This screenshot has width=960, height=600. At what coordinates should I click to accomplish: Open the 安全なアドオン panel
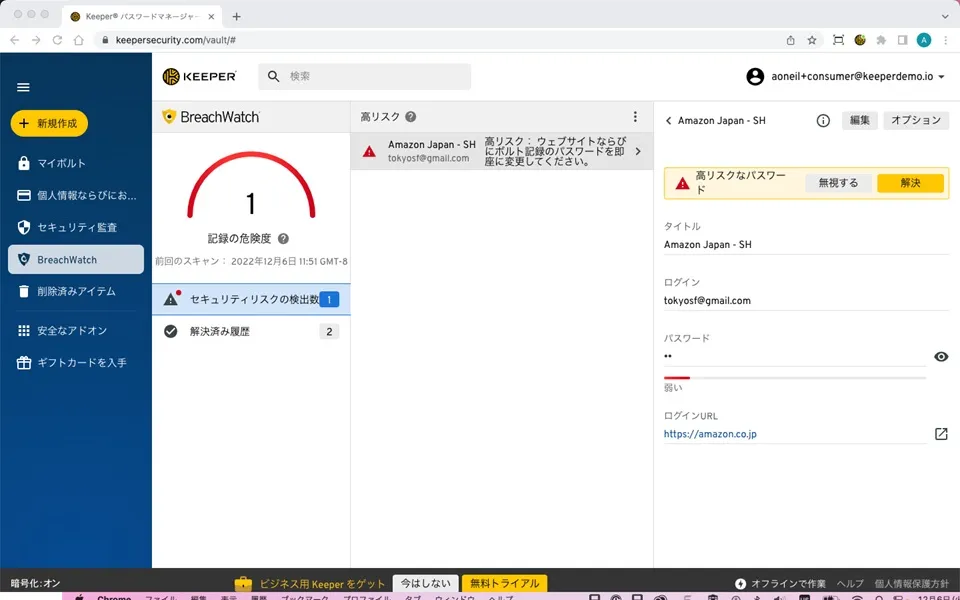pos(72,330)
